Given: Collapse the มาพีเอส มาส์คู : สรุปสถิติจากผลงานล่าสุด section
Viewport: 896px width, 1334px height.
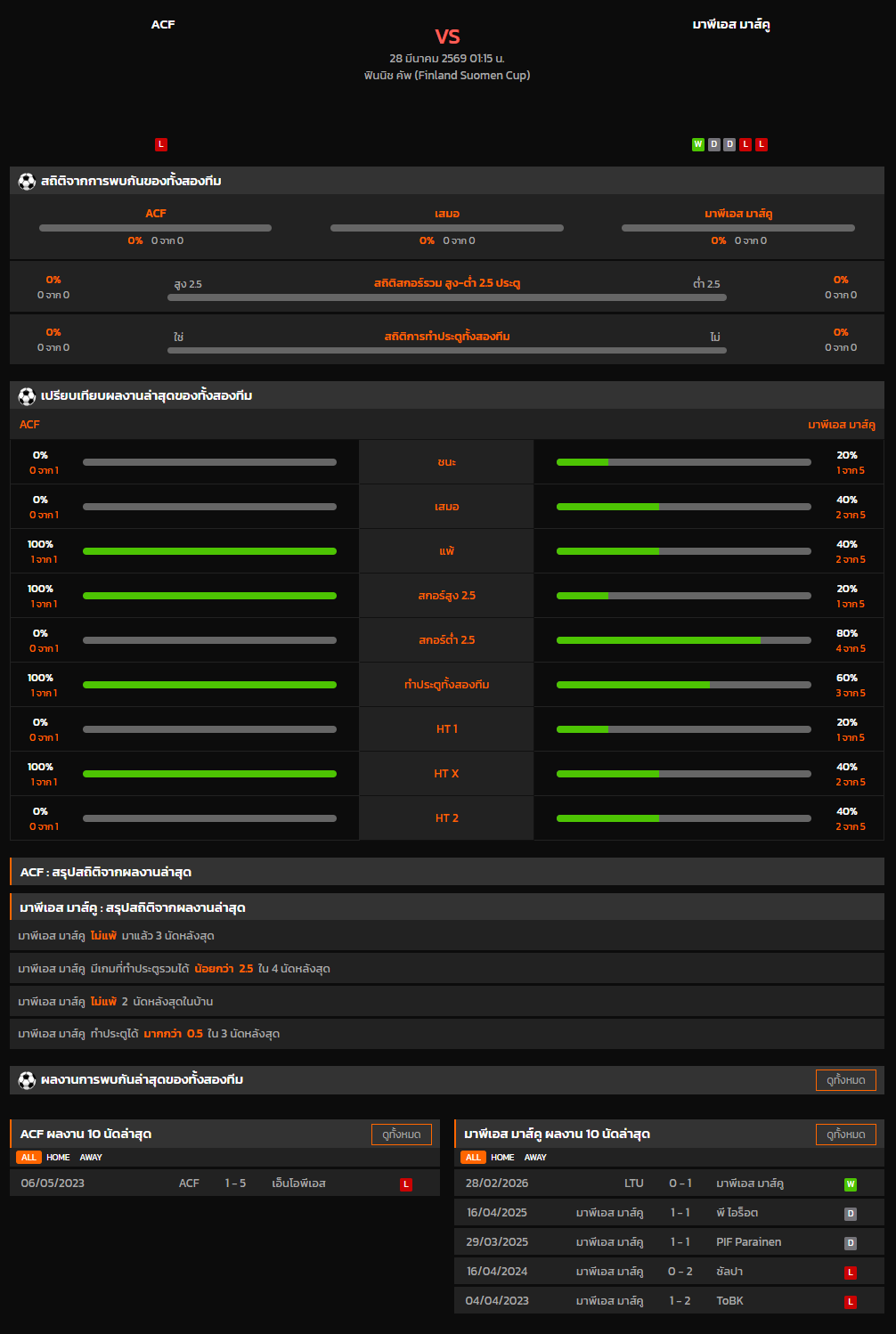Looking at the screenshot, I should click(447, 907).
